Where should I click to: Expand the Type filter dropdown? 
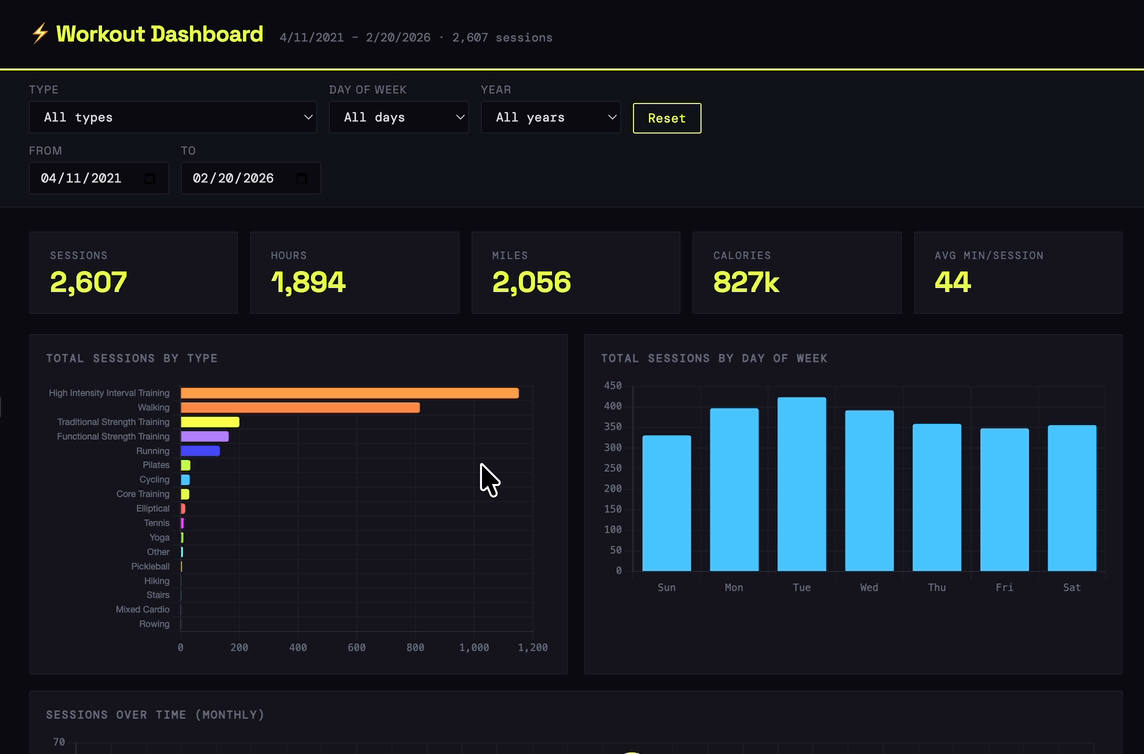(173, 117)
